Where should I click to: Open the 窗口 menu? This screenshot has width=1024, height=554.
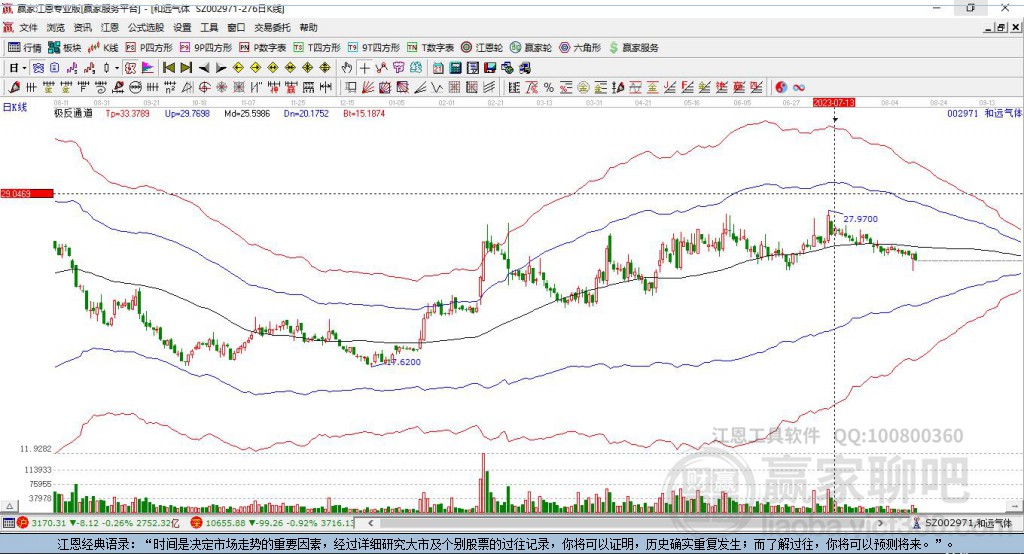pos(236,27)
